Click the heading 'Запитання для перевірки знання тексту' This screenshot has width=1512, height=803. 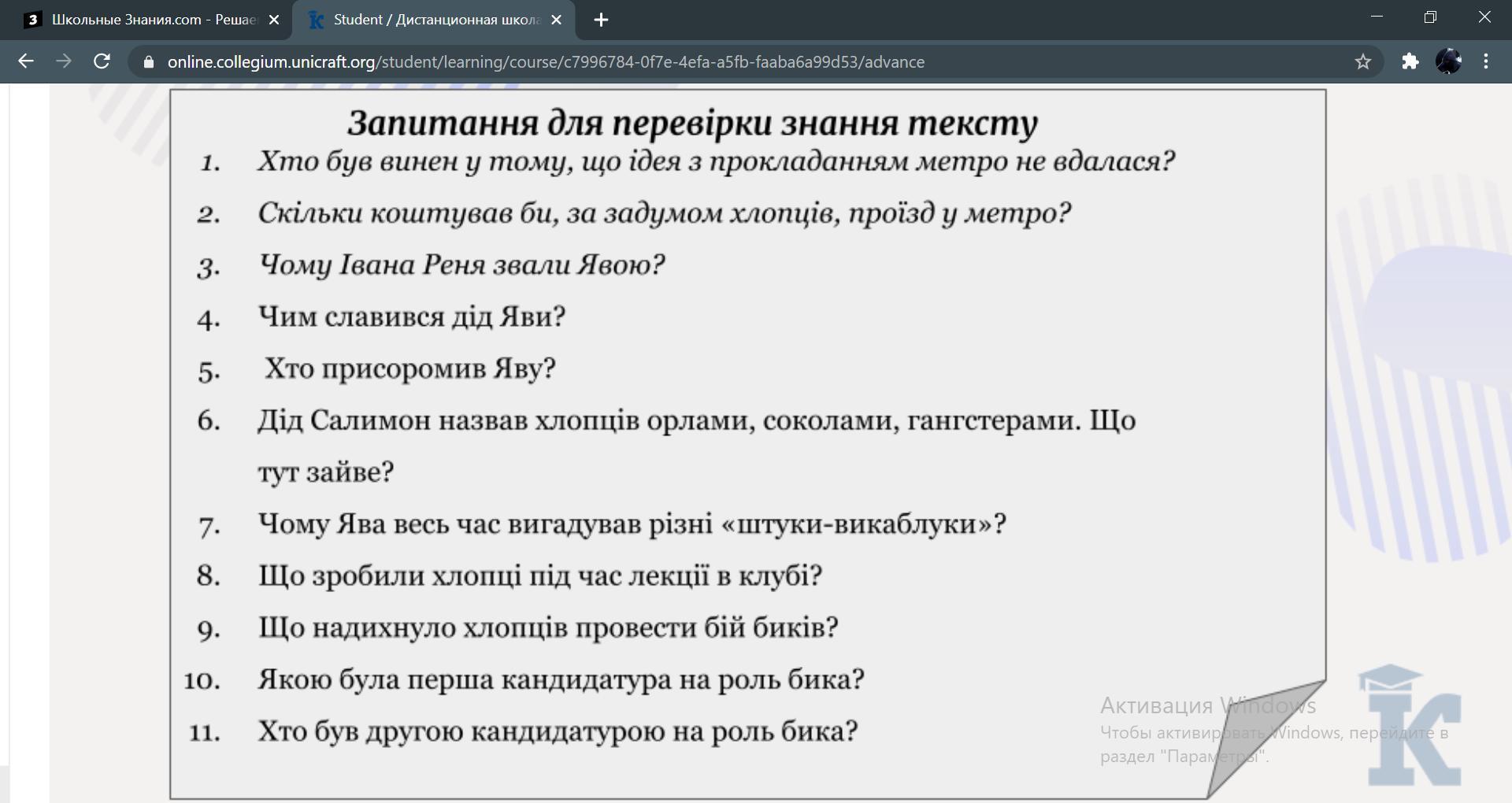click(x=692, y=123)
